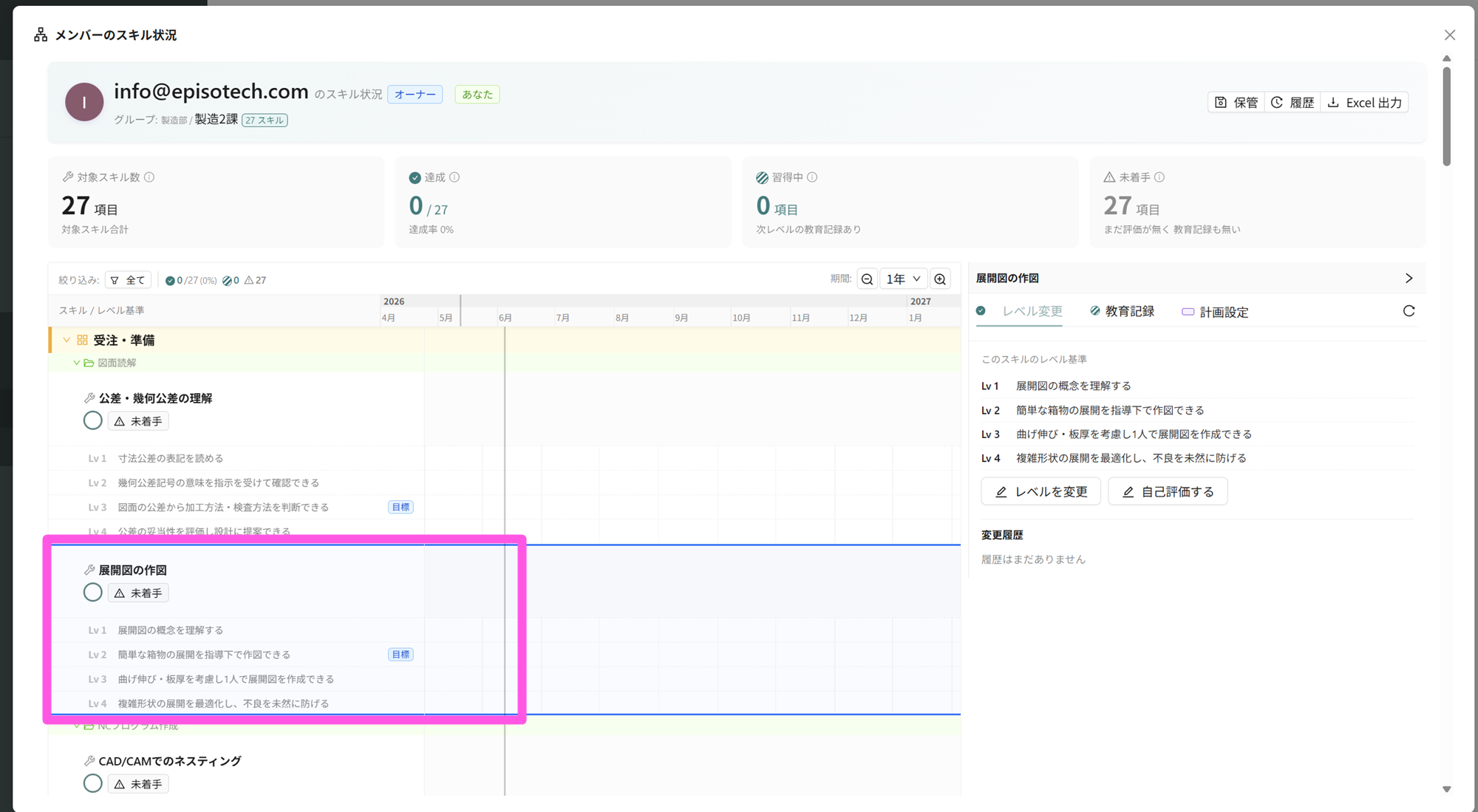The height and width of the screenshot is (812, 1478).
Task: Zoom in the timeline period
Action: (940, 279)
